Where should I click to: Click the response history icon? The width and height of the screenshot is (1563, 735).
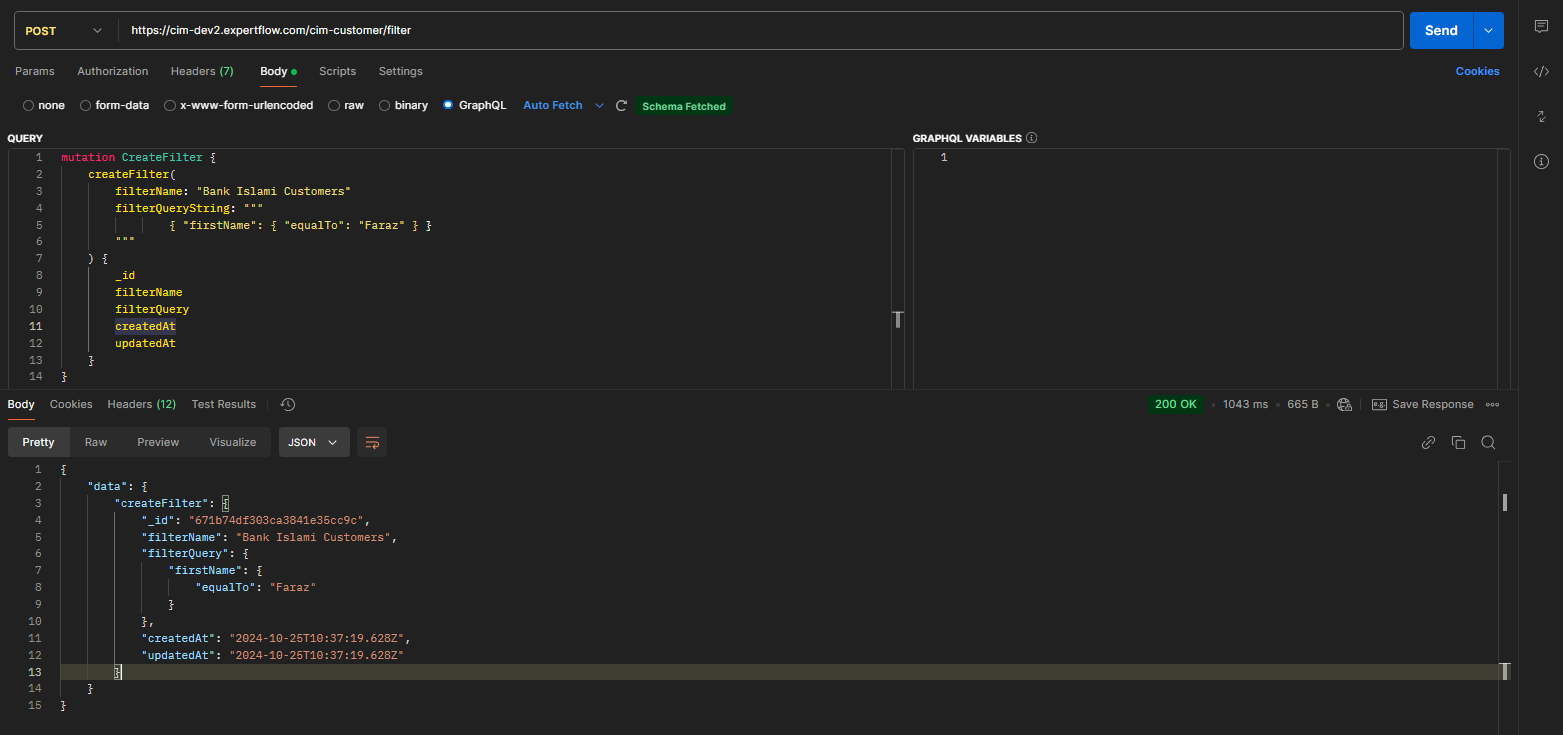pos(288,405)
